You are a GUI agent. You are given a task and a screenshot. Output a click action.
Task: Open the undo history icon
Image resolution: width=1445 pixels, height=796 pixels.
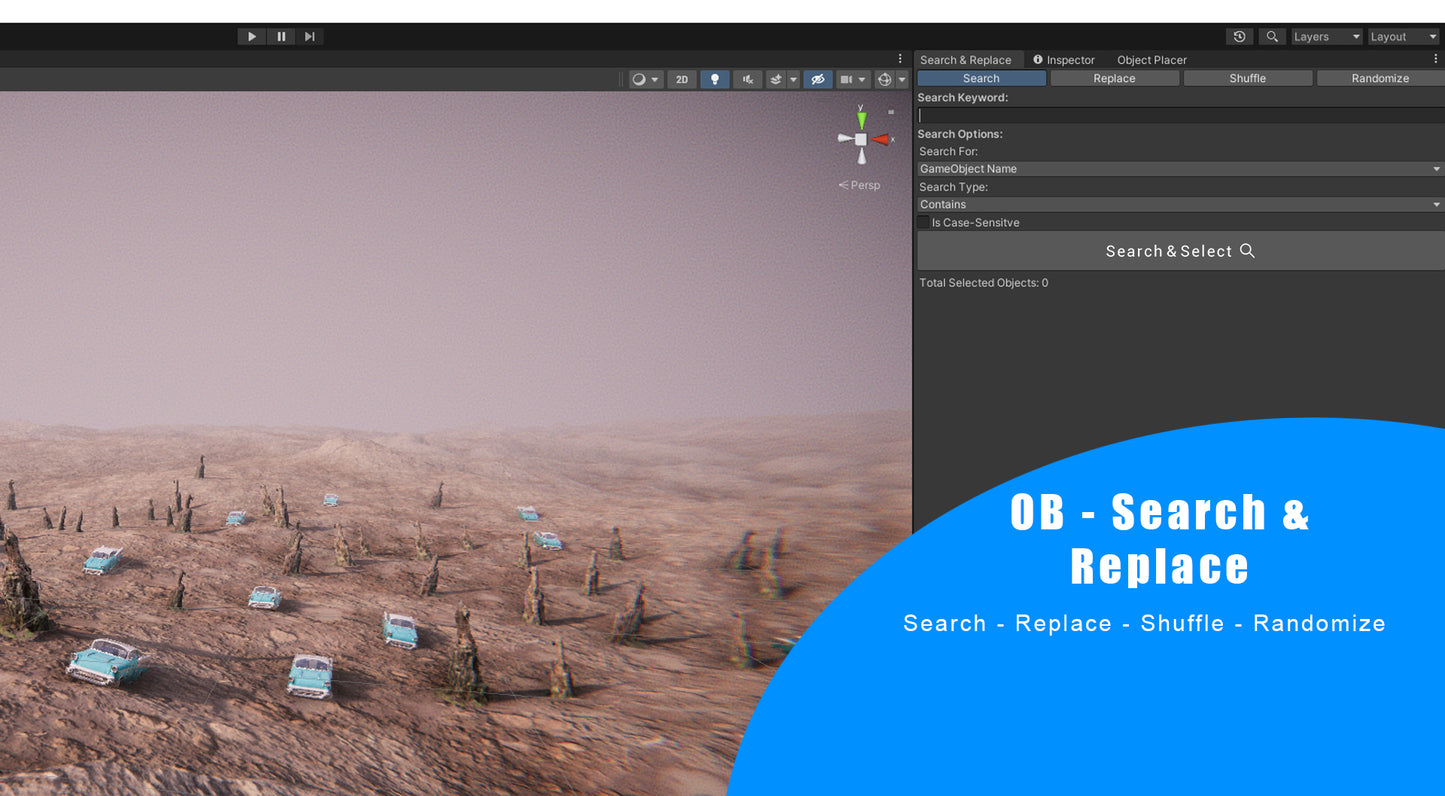[x=1240, y=37]
